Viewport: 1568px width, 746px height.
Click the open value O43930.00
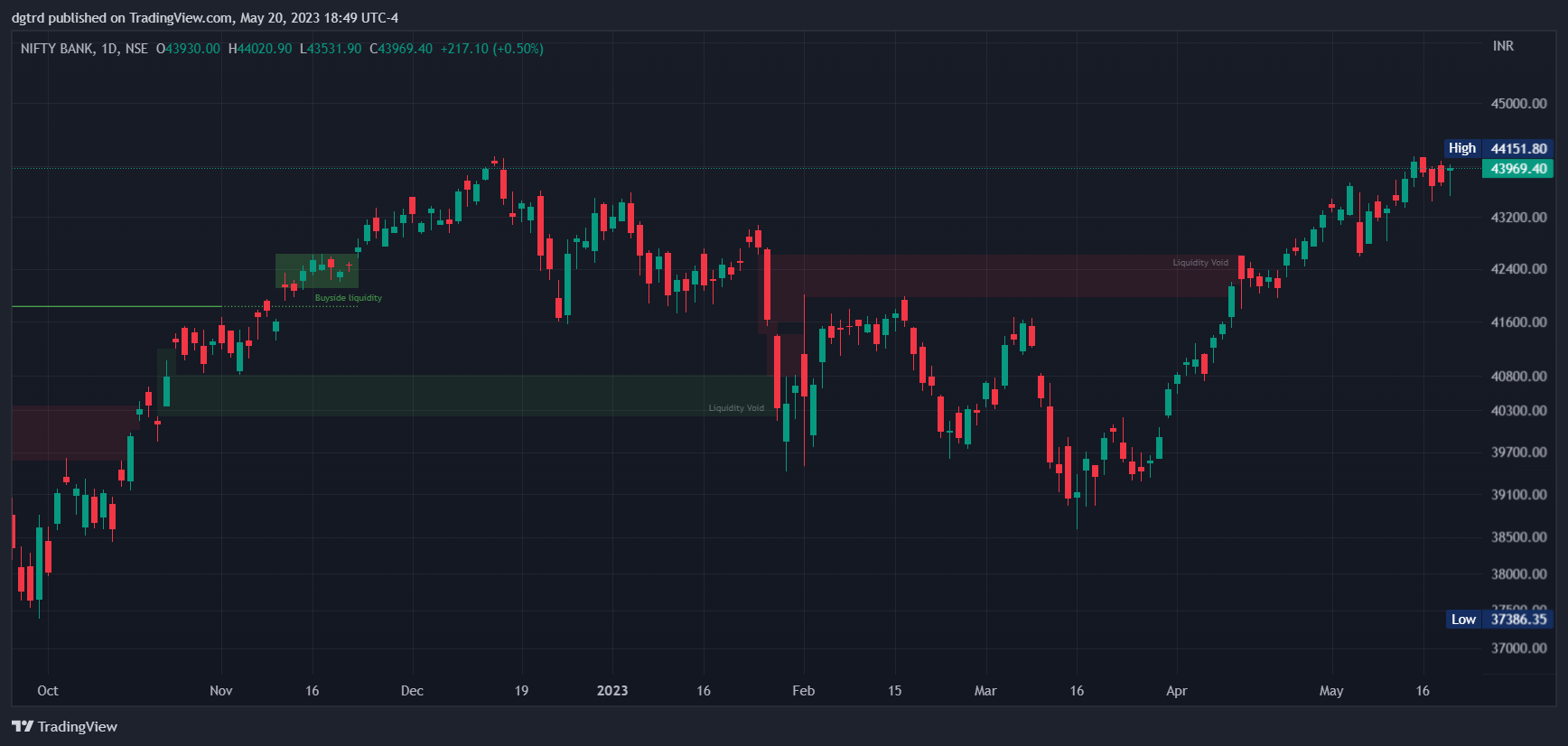point(188,49)
